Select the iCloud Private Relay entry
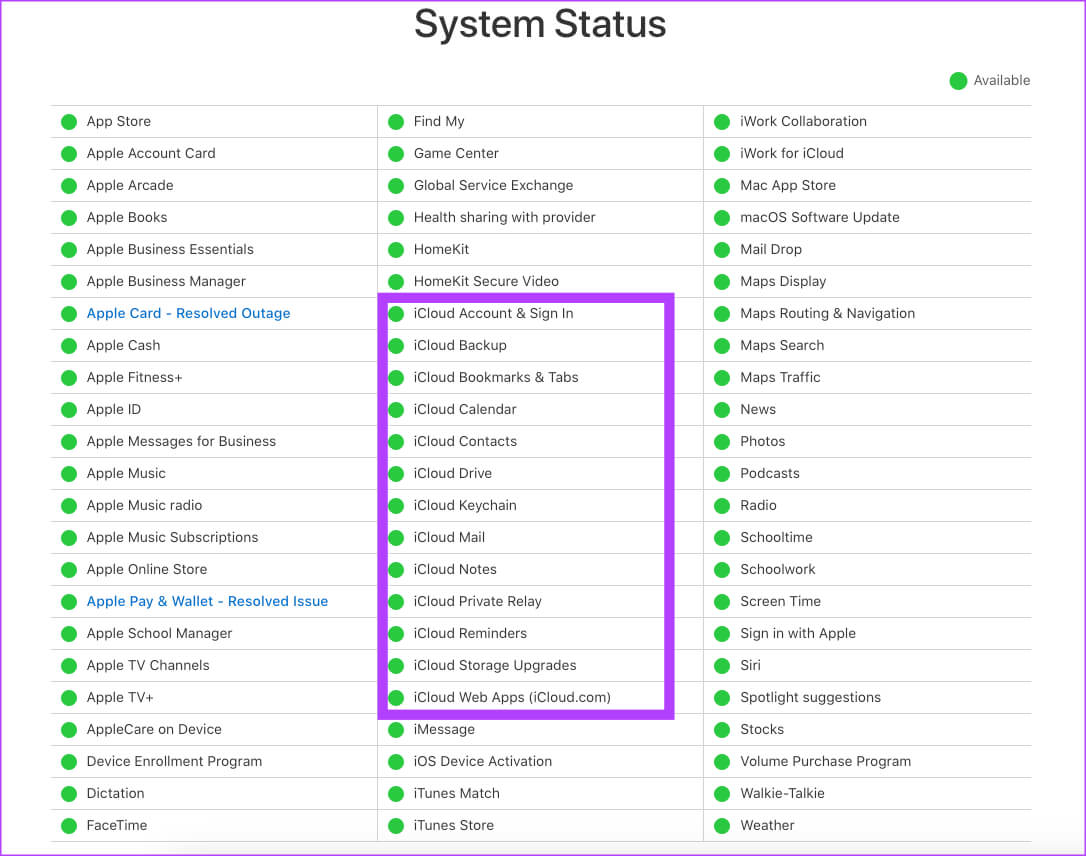Viewport: 1086px width, 856px height. click(x=477, y=601)
